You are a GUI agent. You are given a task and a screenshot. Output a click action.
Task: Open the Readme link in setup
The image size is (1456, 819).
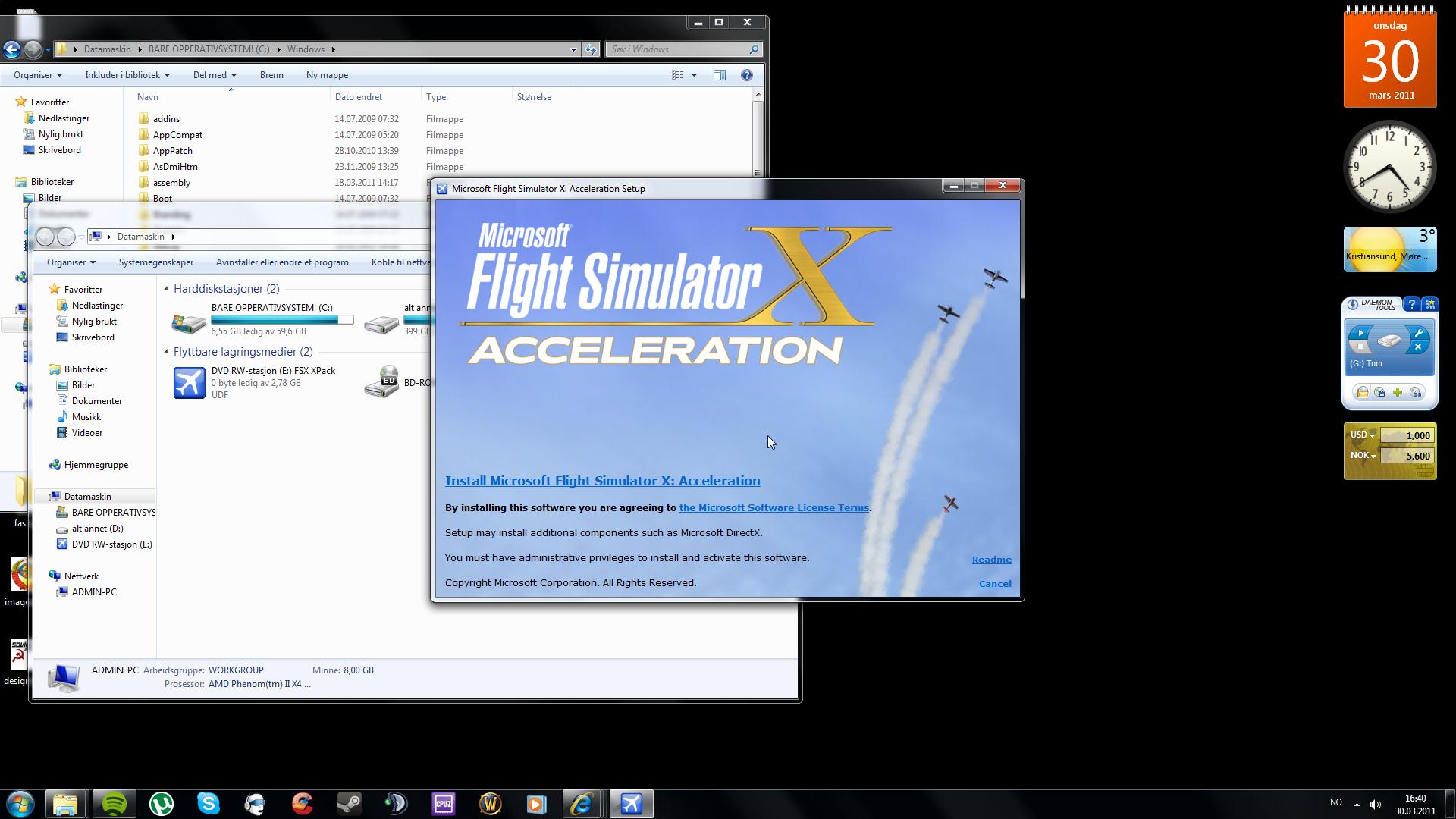991,560
